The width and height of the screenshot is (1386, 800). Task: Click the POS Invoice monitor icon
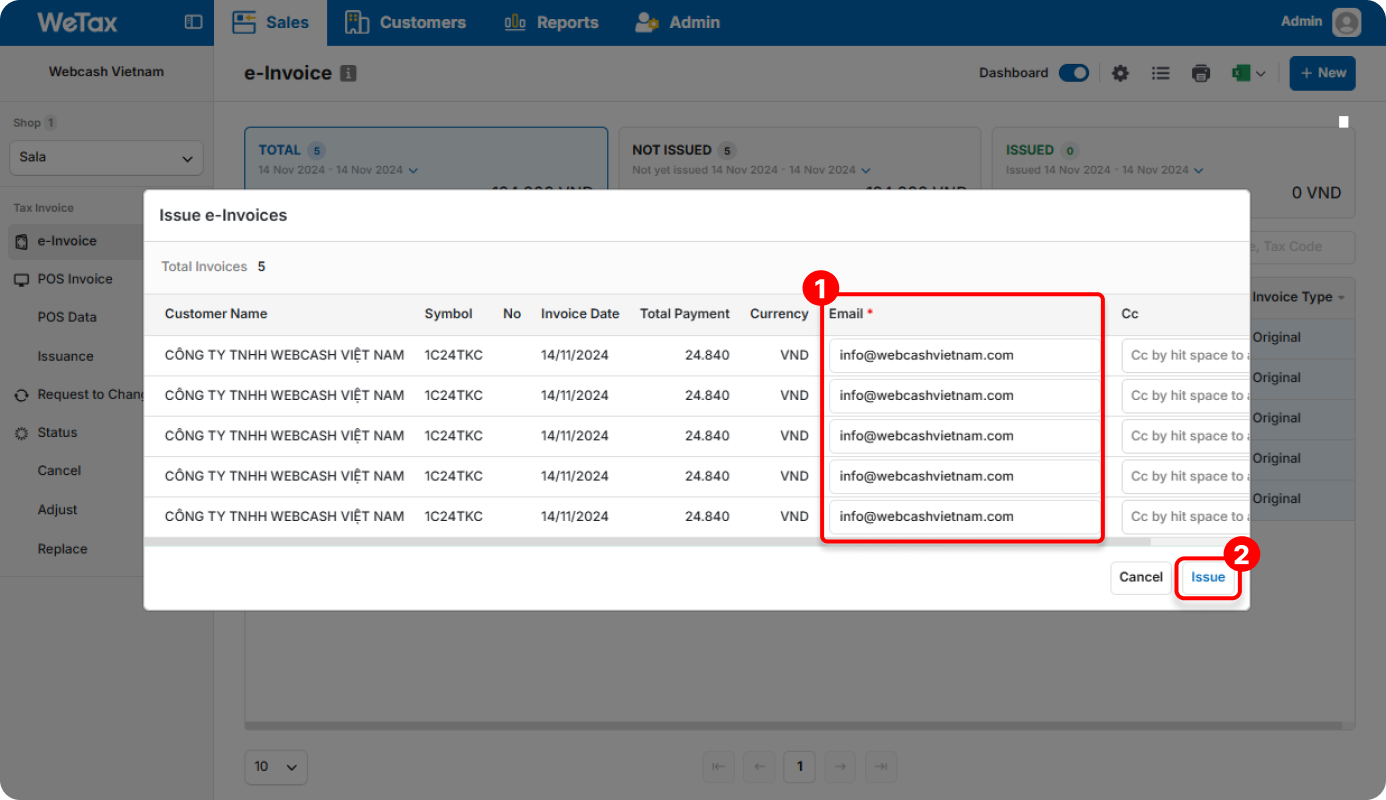click(x=21, y=280)
